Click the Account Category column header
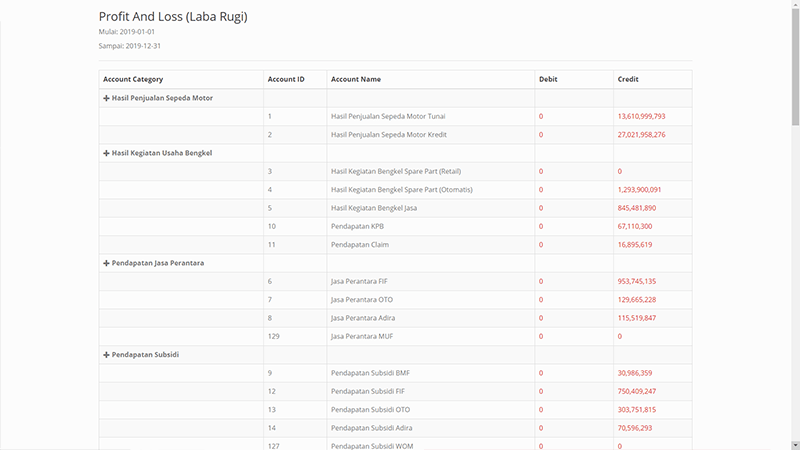800x450 pixels. (133, 79)
